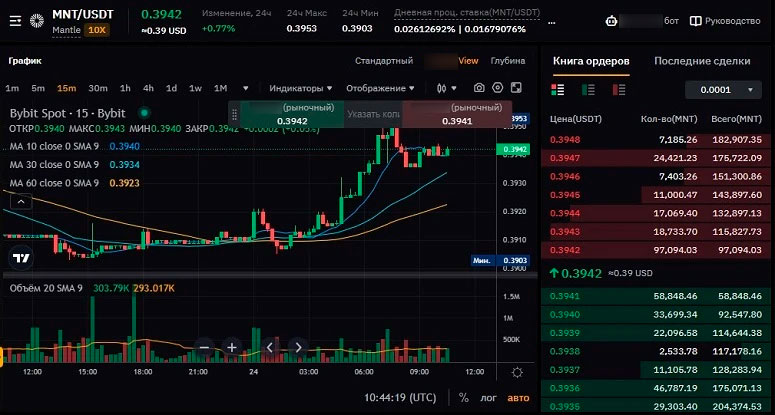Screen dimensions: 775x415
Task: Click the Указать кол. quantity field
Action: click(372, 114)
